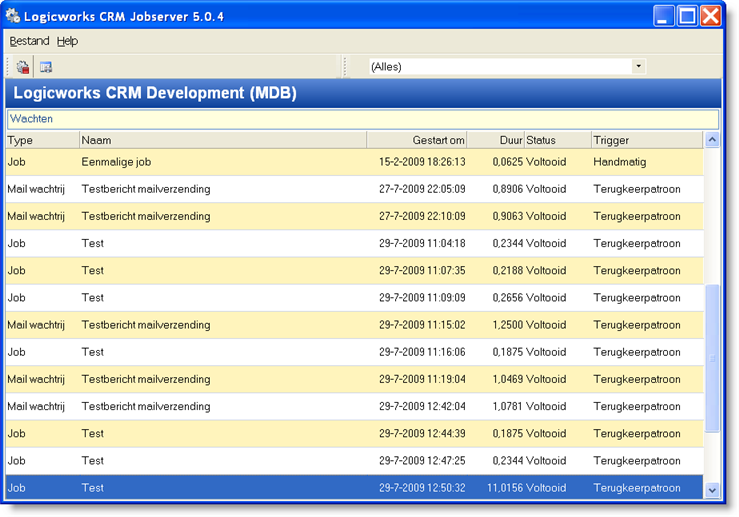Minimize the Jobserver window
Image resolution: width=739 pixels, height=517 pixels.
[x=664, y=16]
